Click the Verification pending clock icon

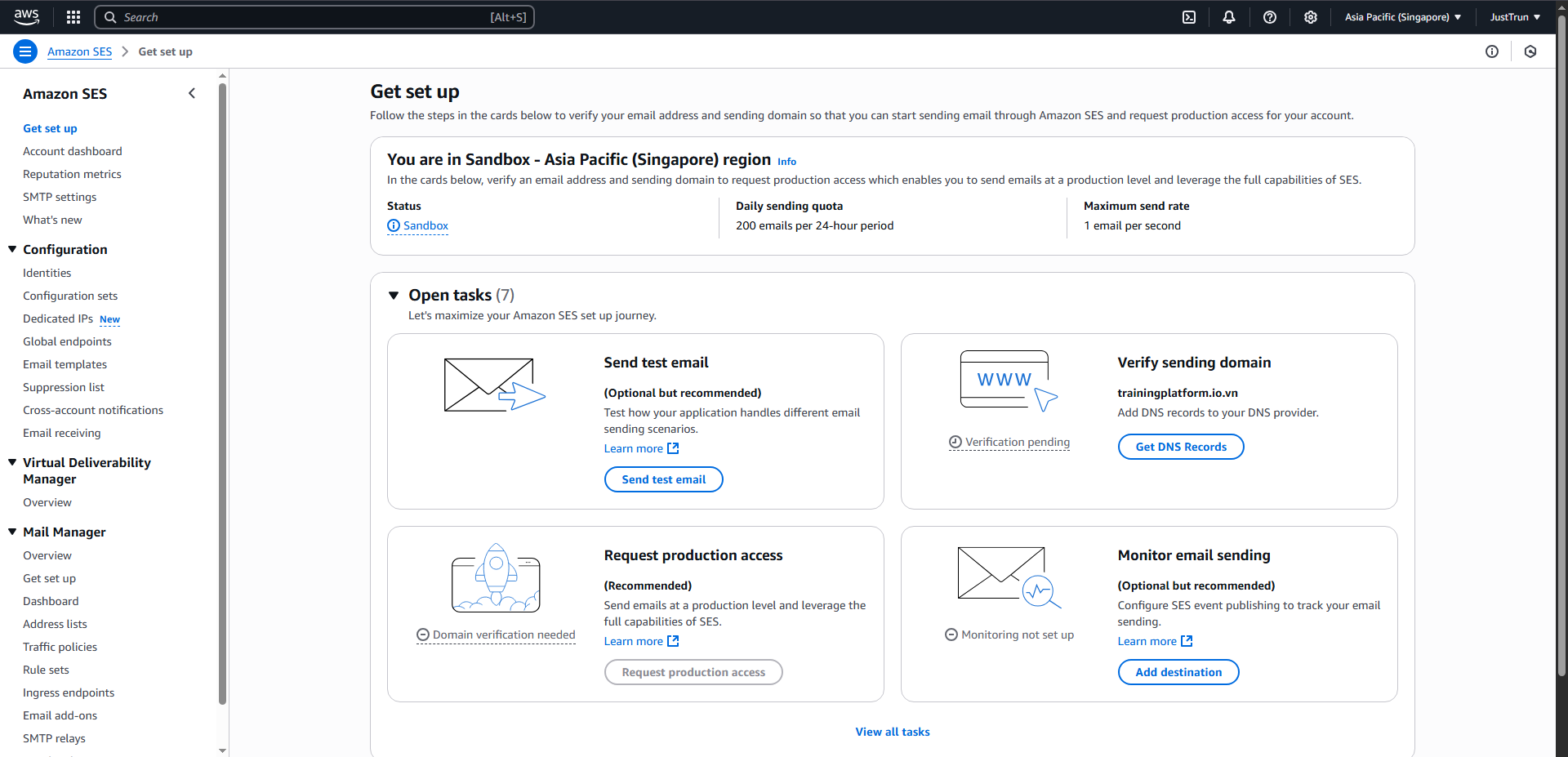955,442
